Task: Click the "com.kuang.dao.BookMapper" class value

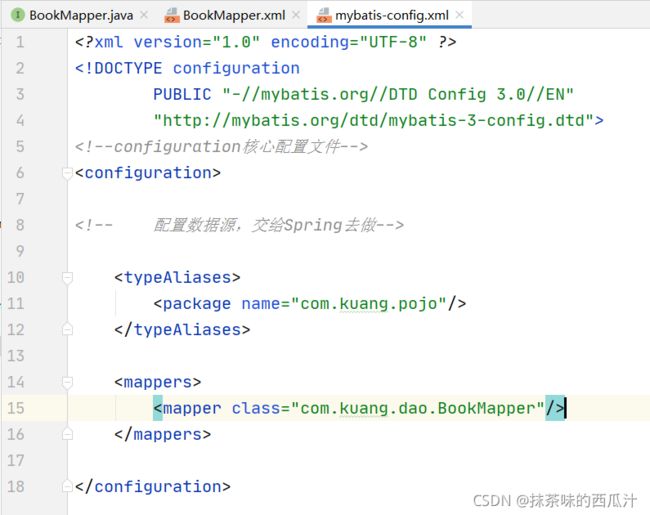Action: [417, 408]
